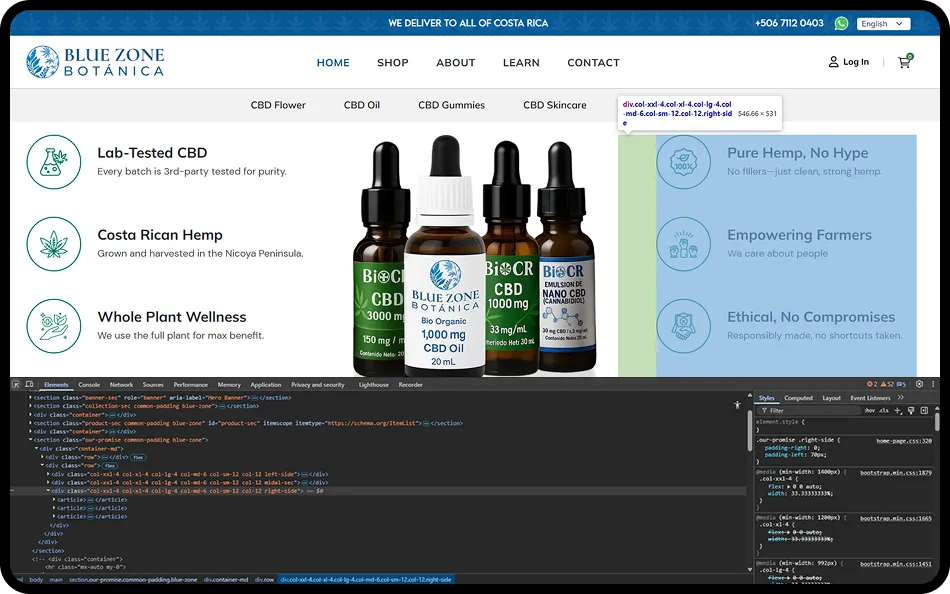Click the flex badge on first row div

coord(138,457)
